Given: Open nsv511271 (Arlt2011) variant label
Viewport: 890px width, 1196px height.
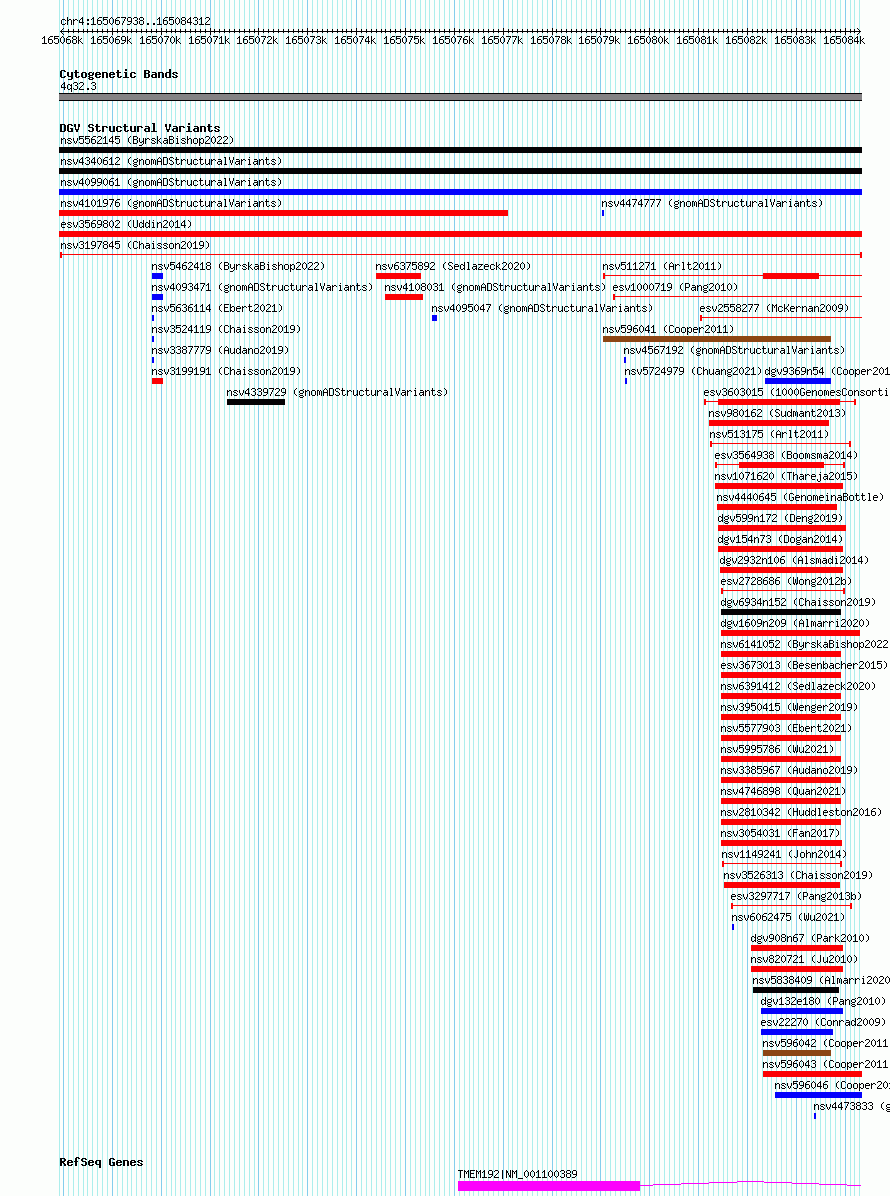Looking at the screenshot, I should (x=662, y=266).
